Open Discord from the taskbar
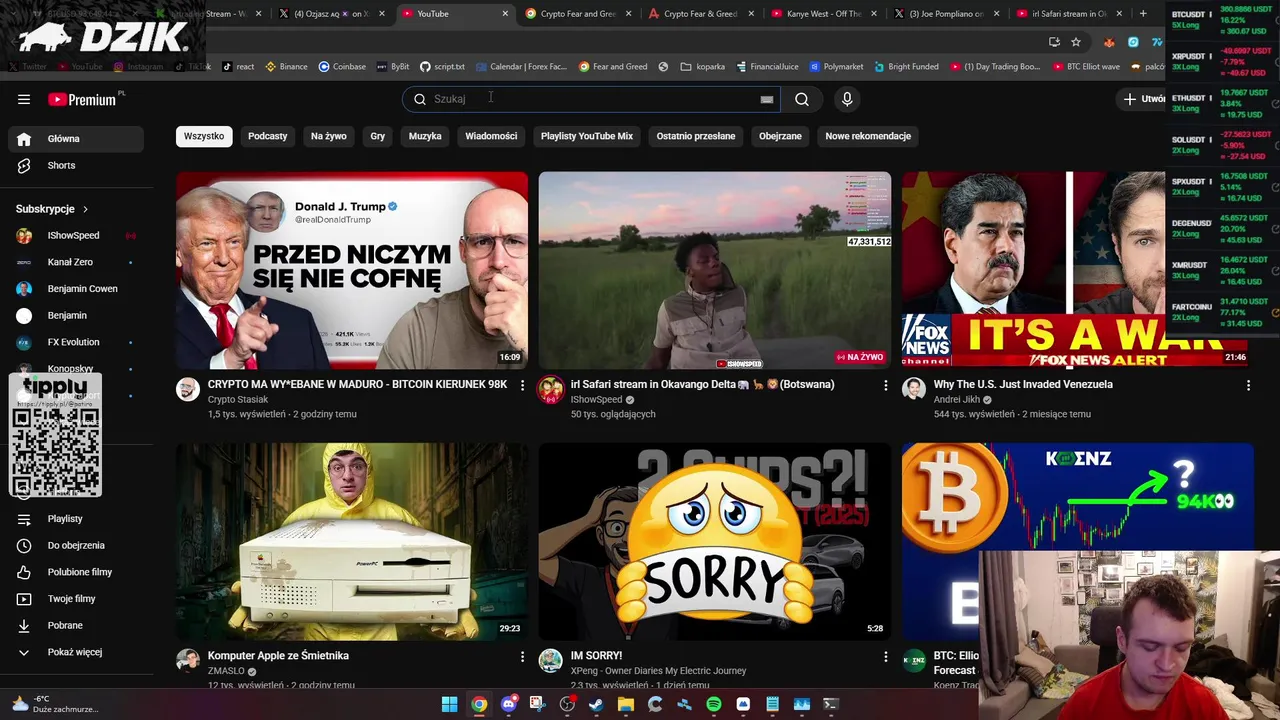1280x720 pixels. pos(509,704)
